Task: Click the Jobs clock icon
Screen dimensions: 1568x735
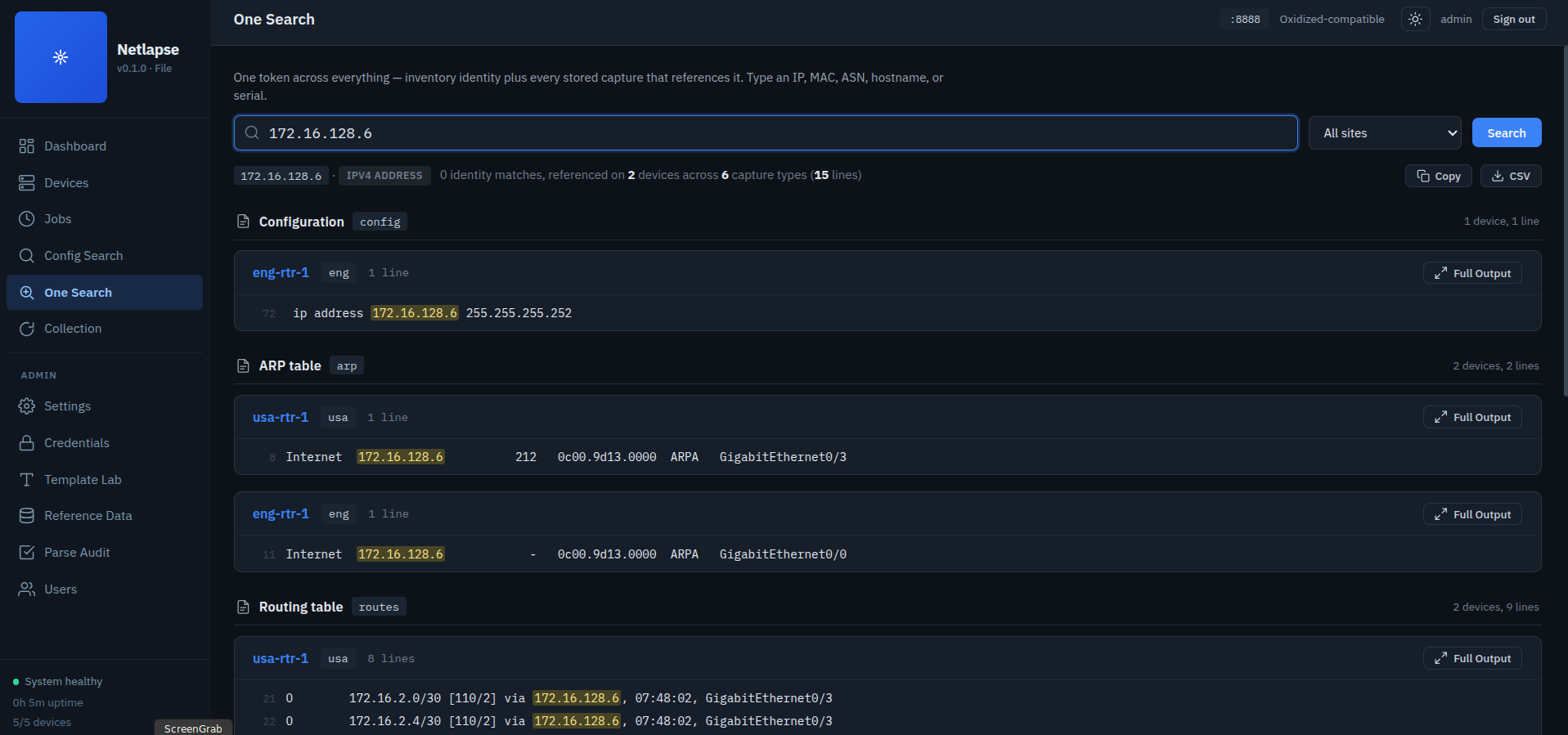Action: (27, 219)
